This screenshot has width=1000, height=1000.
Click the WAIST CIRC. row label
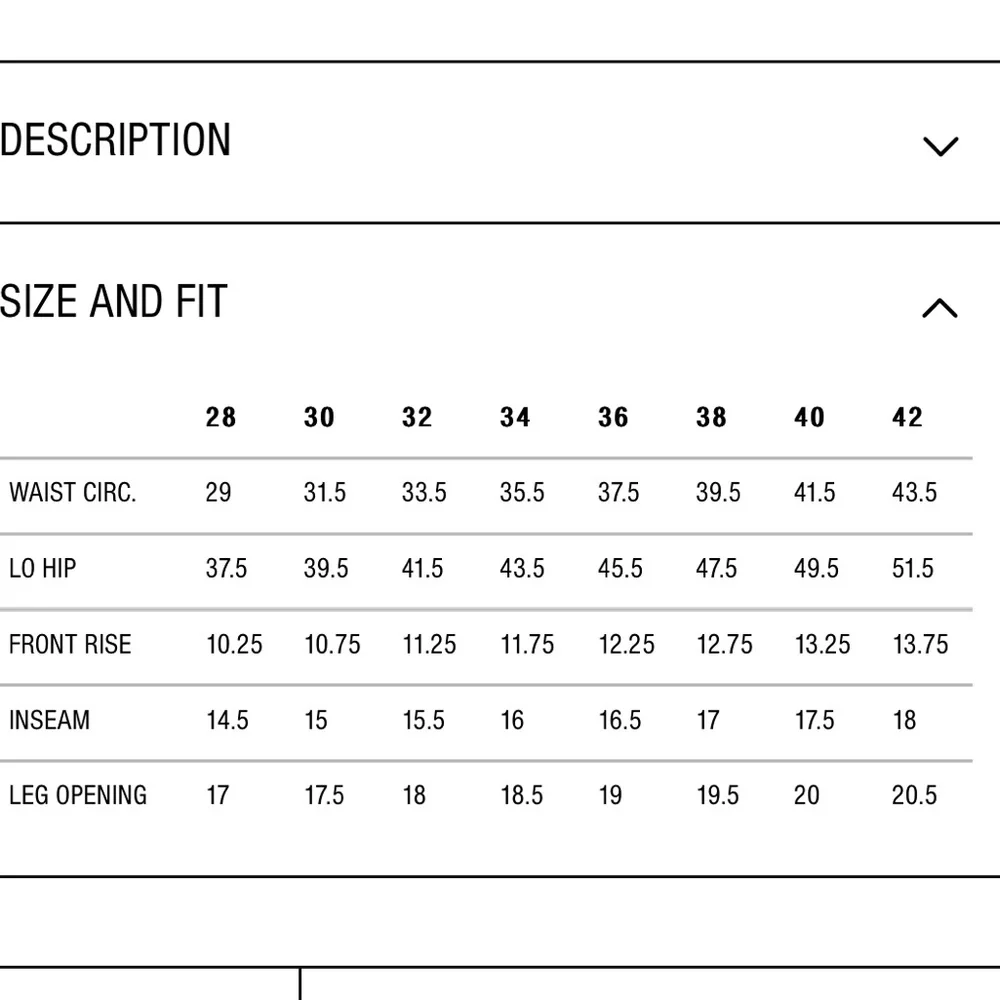(73, 492)
